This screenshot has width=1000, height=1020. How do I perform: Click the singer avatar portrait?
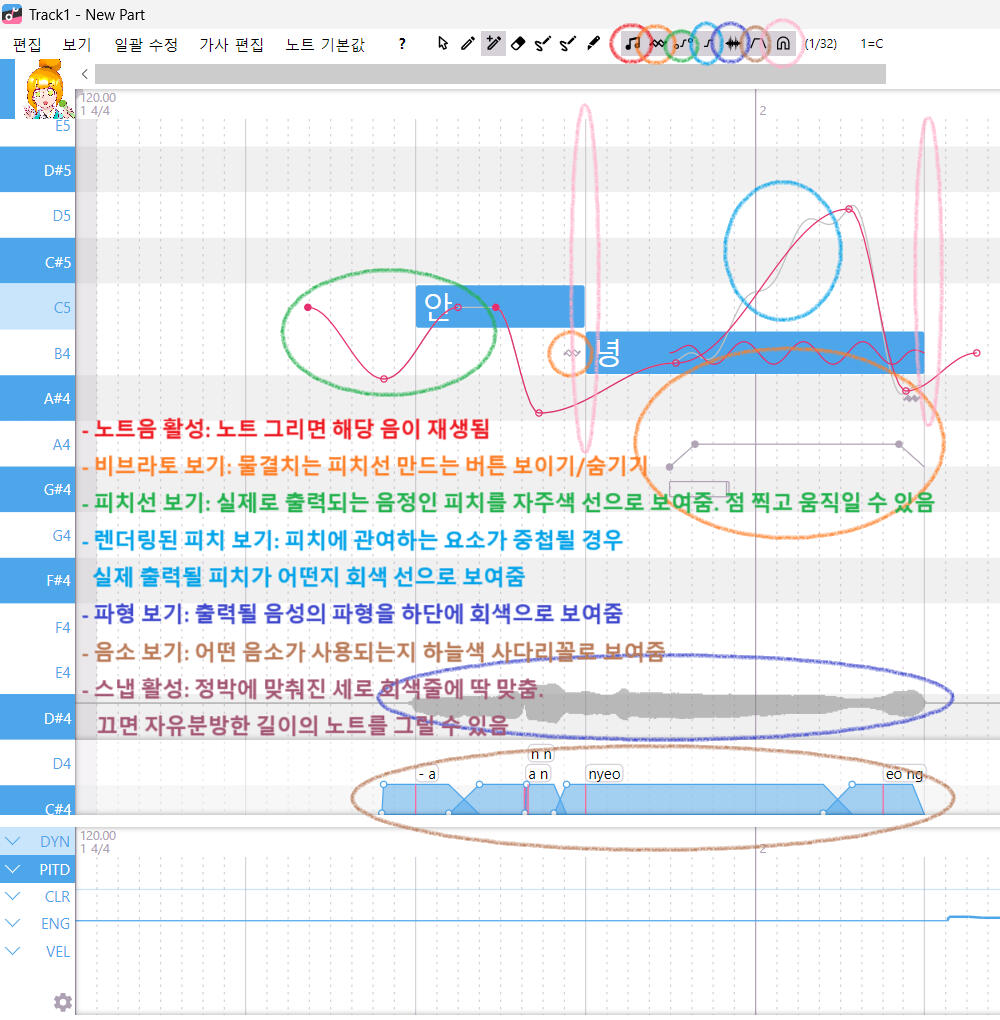(47, 88)
